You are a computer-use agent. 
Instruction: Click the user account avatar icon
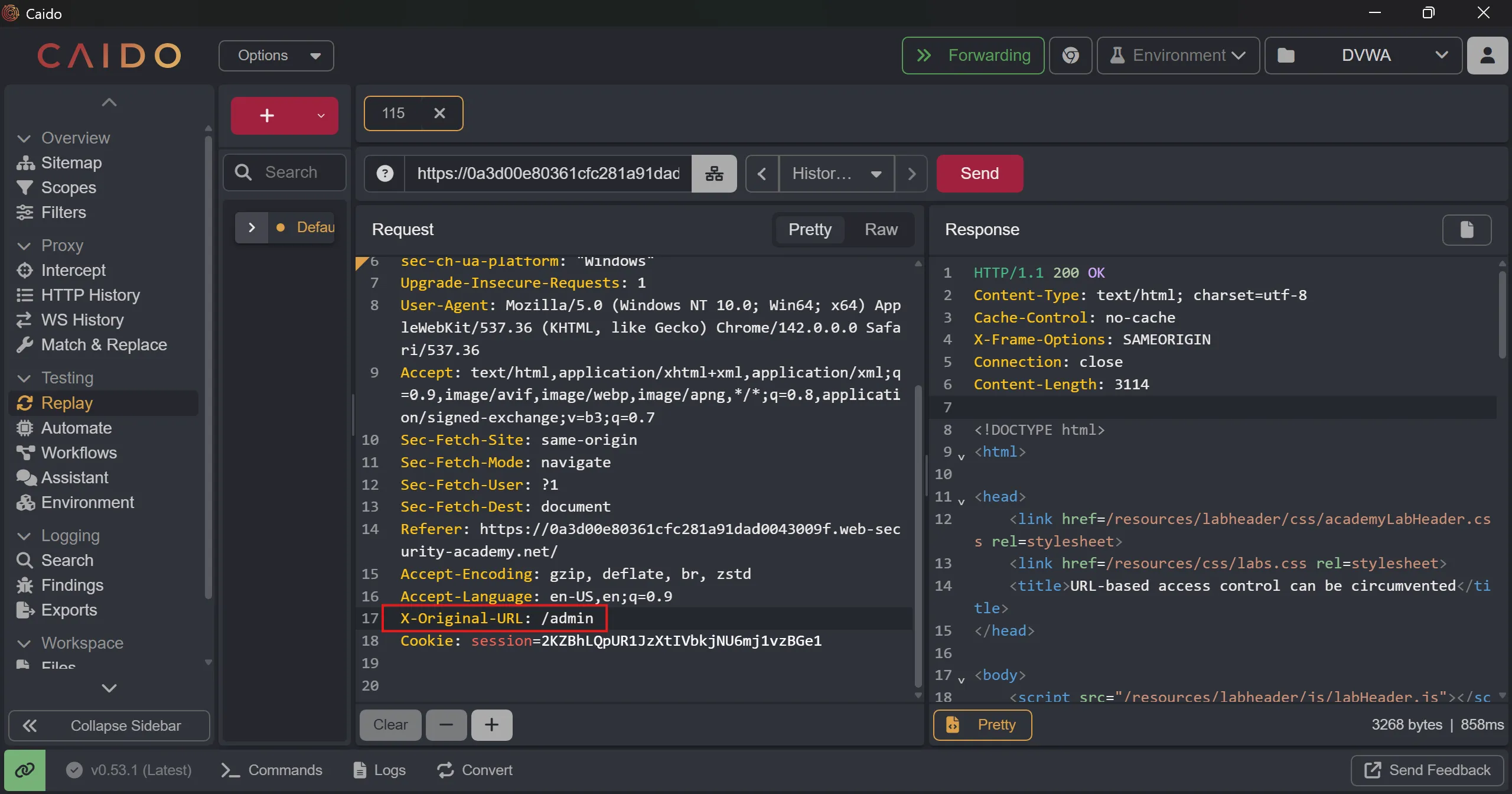[x=1487, y=56]
